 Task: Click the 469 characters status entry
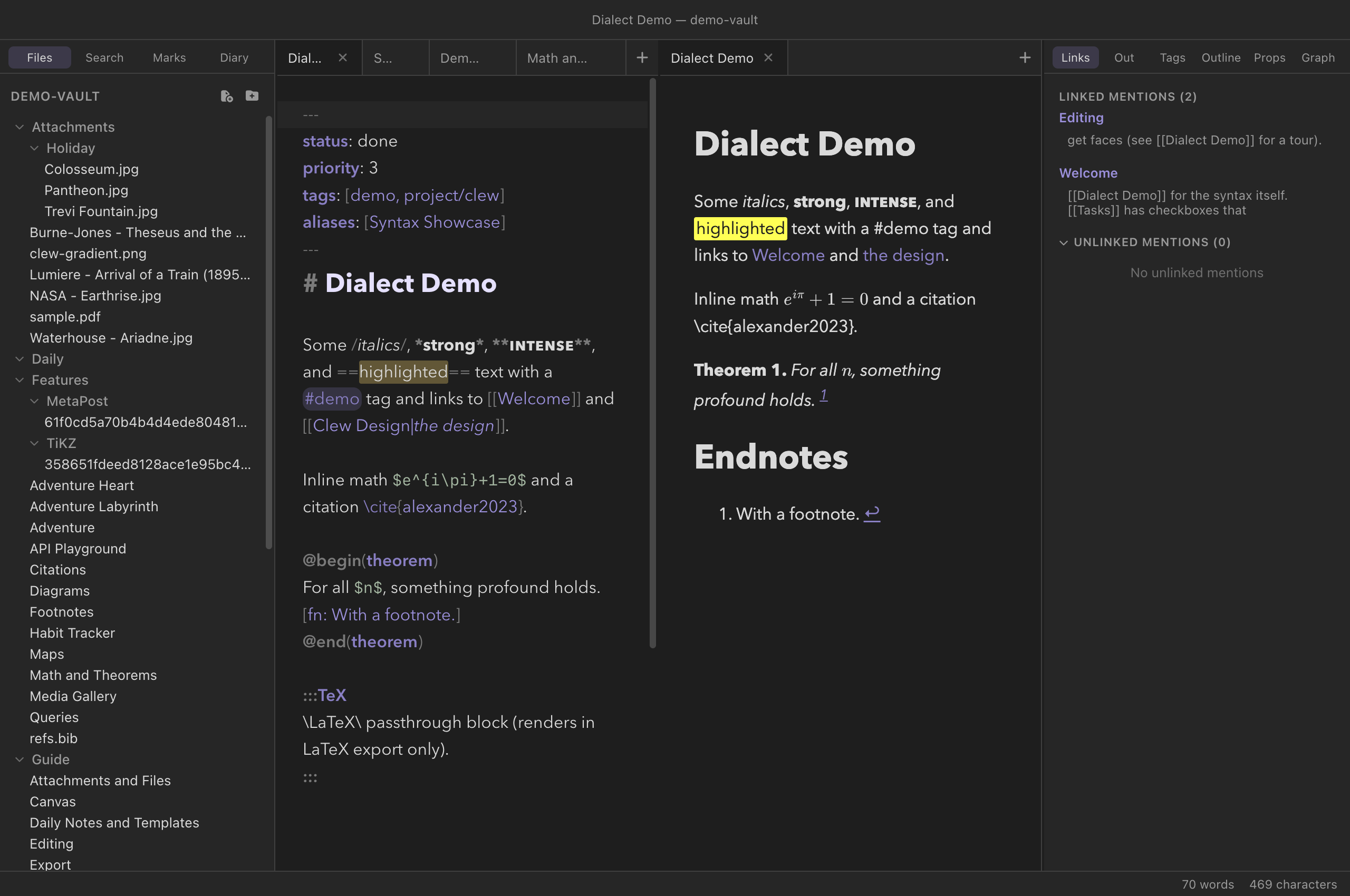pyautogui.click(x=1293, y=884)
